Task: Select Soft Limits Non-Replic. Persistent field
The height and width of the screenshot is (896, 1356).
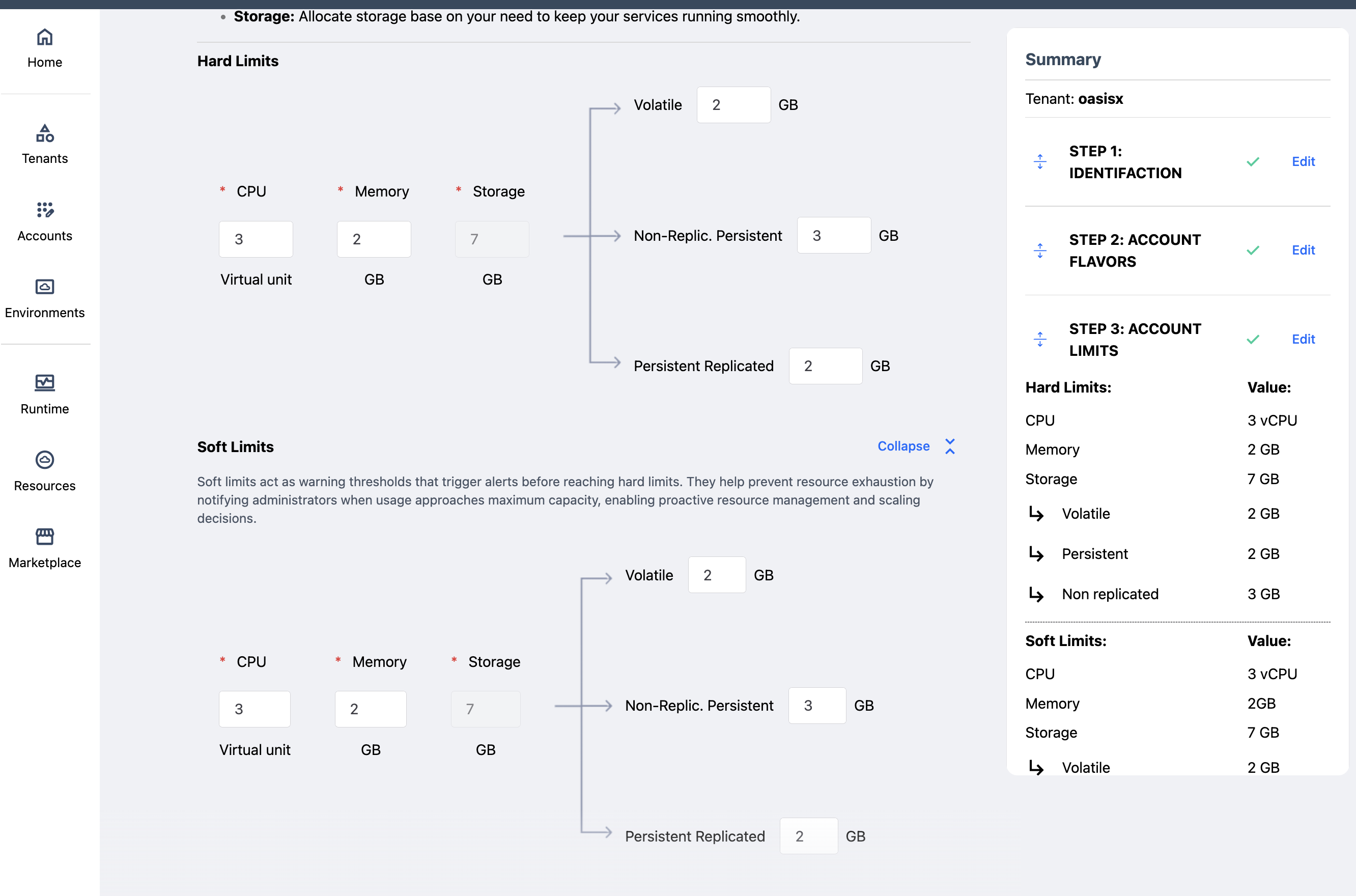Action: click(817, 706)
